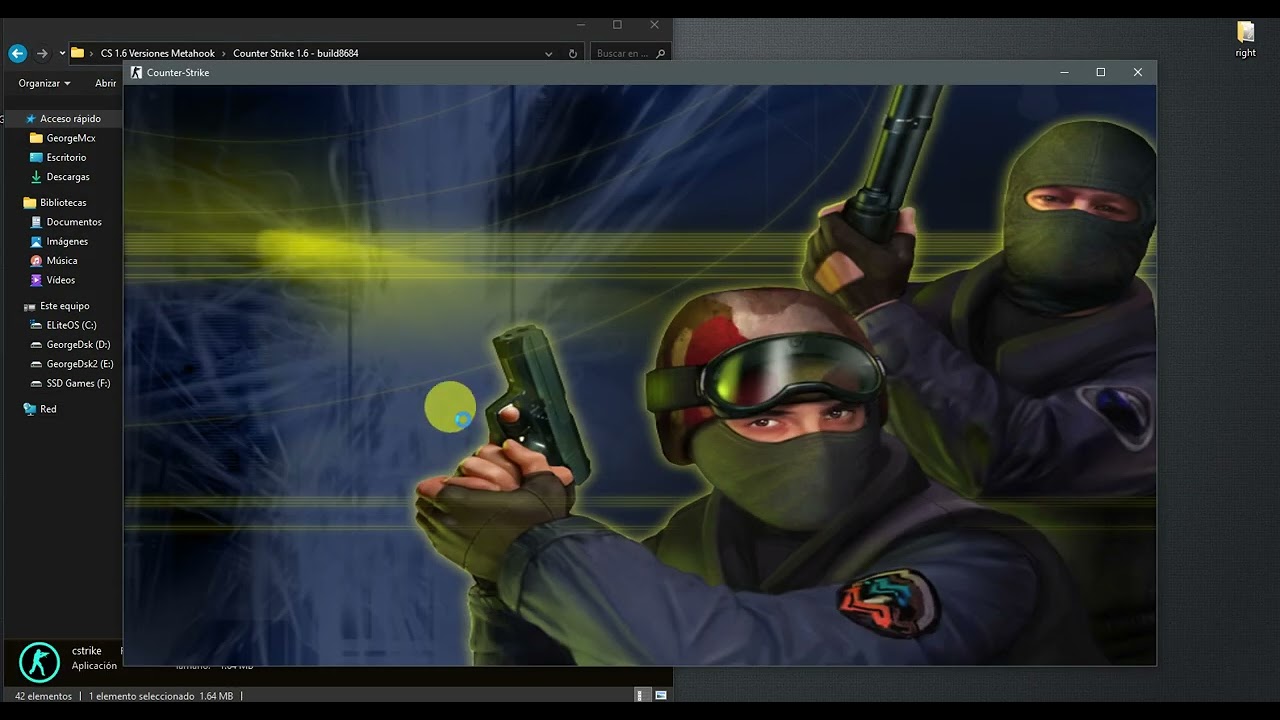This screenshot has height=720, width=1280.
Task: Click the Escritorio desktop icon
Action: point(36,158)
